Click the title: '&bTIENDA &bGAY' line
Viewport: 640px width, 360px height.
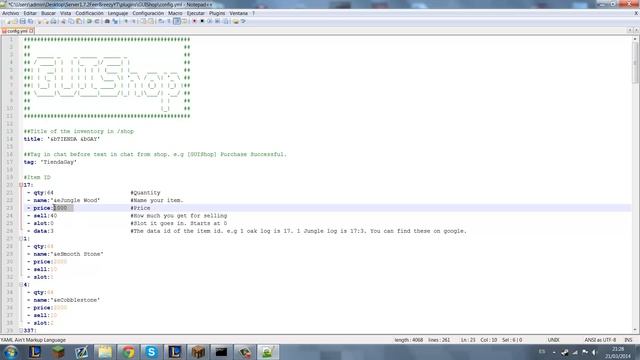coord(62,139)
